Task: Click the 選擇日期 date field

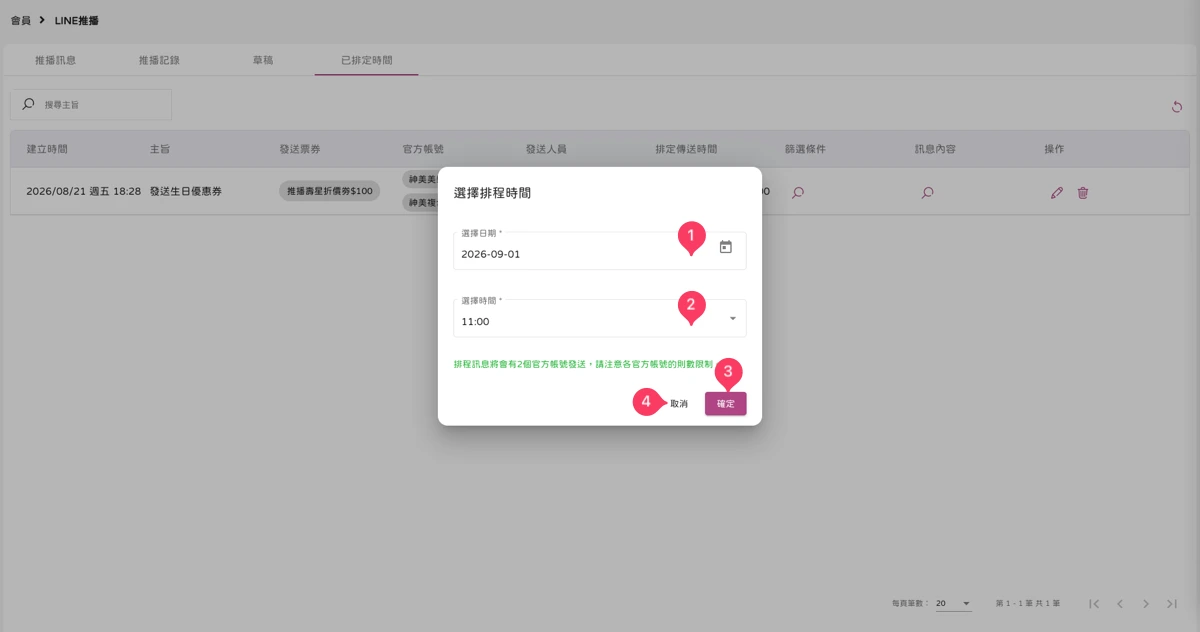Action: pyautogui.click(x=600, y=251)
